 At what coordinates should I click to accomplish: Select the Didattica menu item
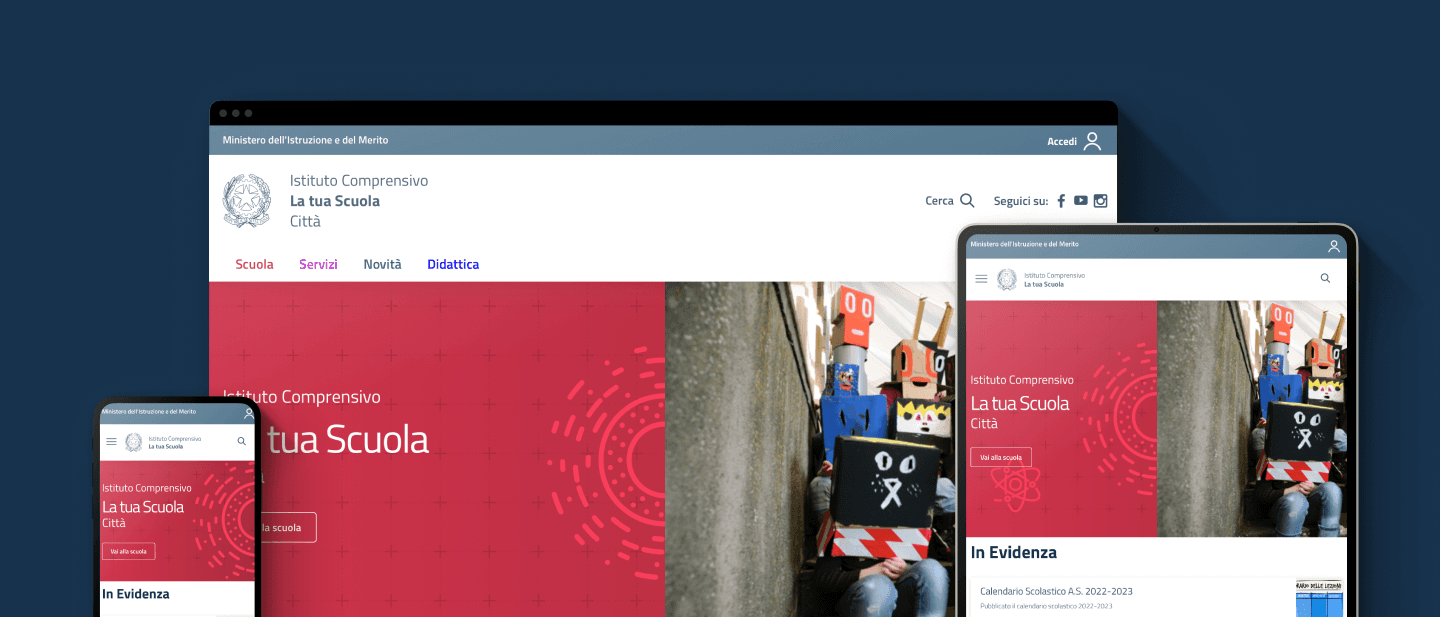[x=453, y=265]
